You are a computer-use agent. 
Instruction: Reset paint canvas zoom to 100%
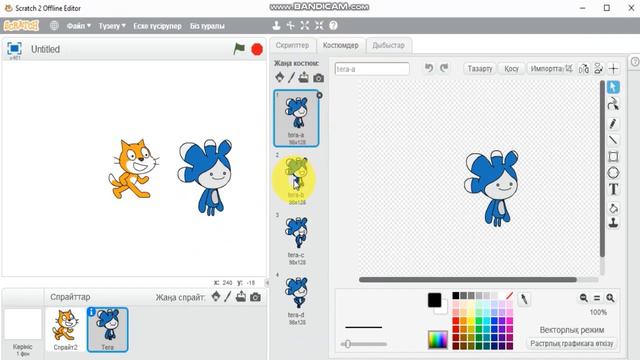[597, 298]
